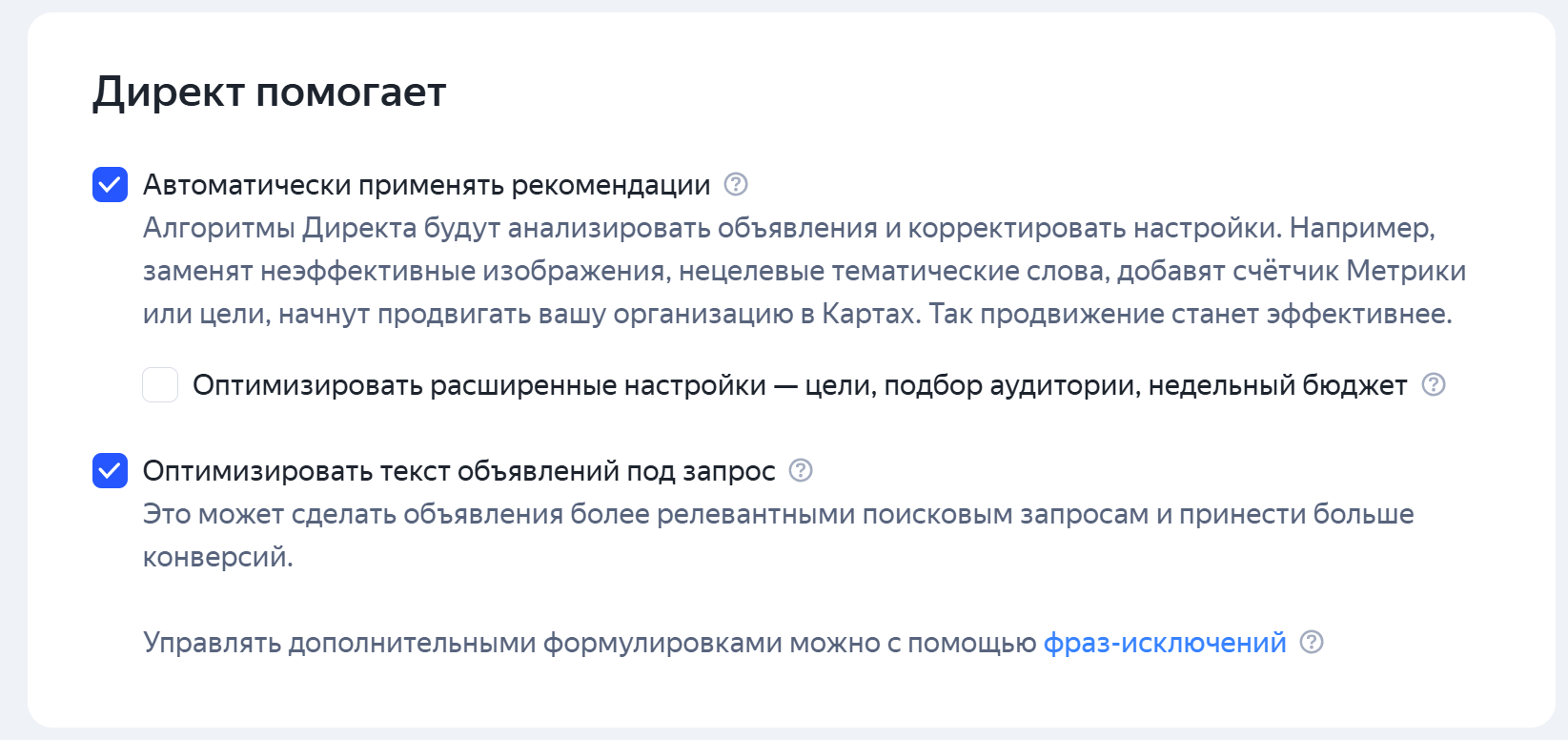View info about automatic recommendations via its "?" icon
Screen dimensions: 1568x740
(x=735, y=184)
